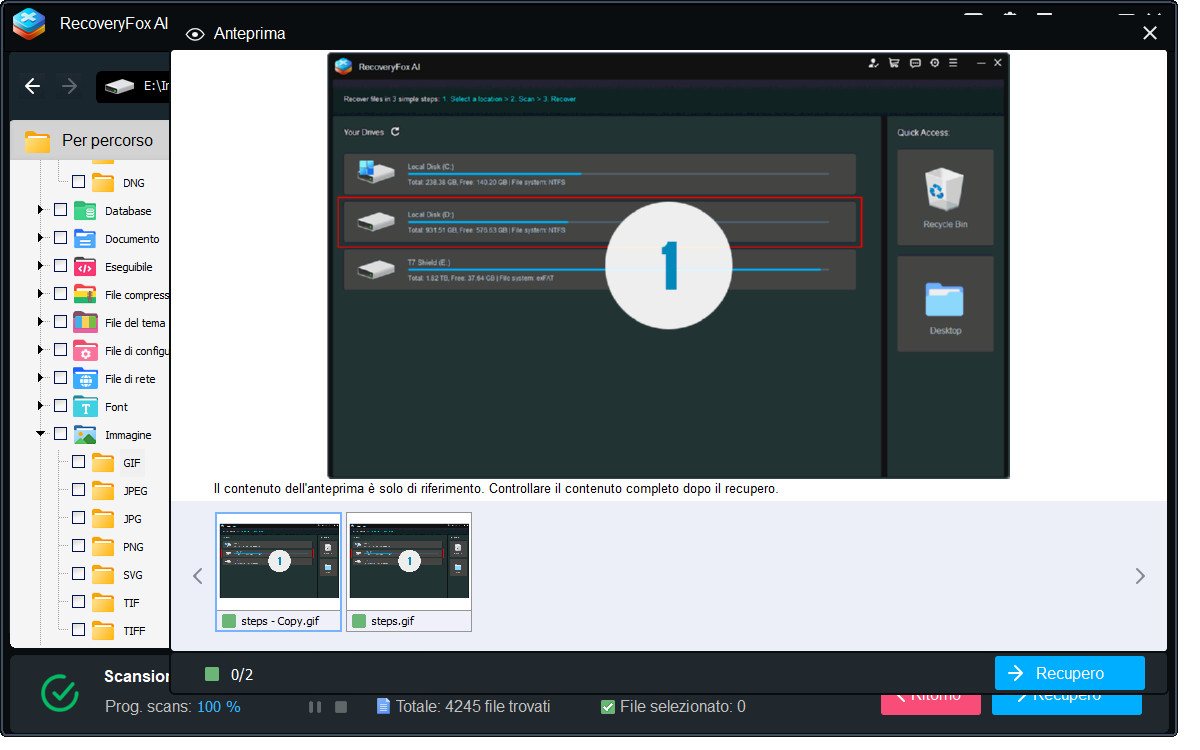Image resolution: width=1200 pixels, height=750 pixels.
Task: Click the Eseguibile code folder icon
Action: (85, 267)
